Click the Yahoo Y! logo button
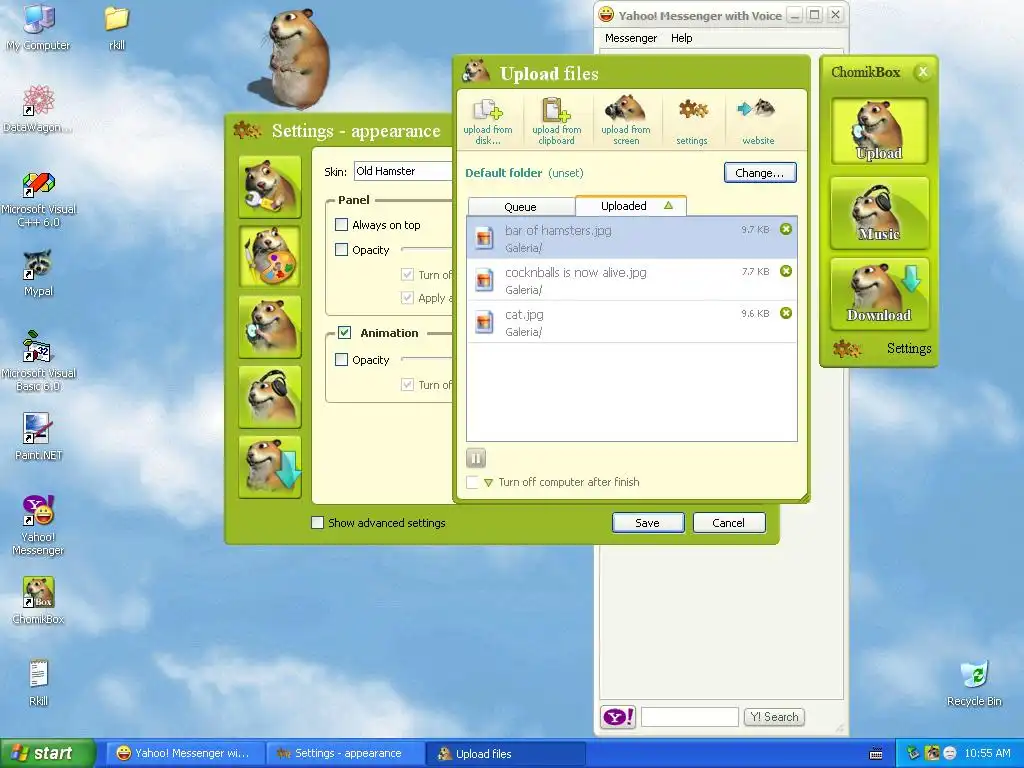1024x768 pixels. click(x=618, y=717)
